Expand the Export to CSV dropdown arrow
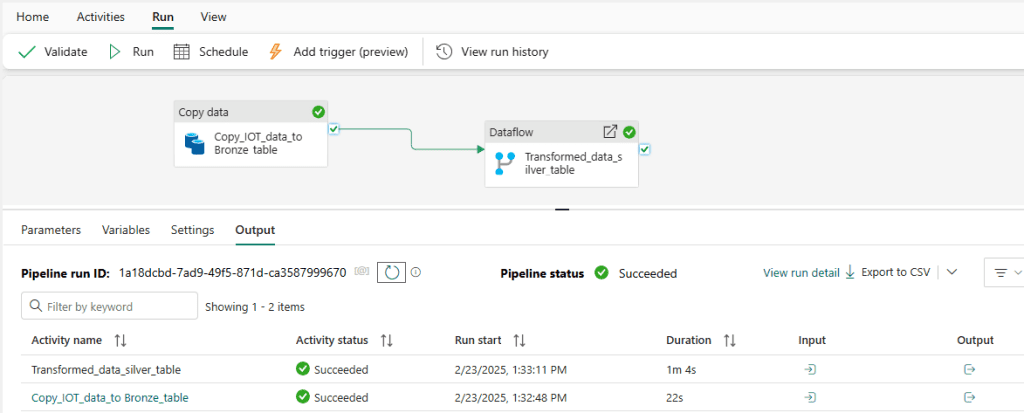This screenshot has height=413, width=1024. pyautogui.click(x=952, y=272)
